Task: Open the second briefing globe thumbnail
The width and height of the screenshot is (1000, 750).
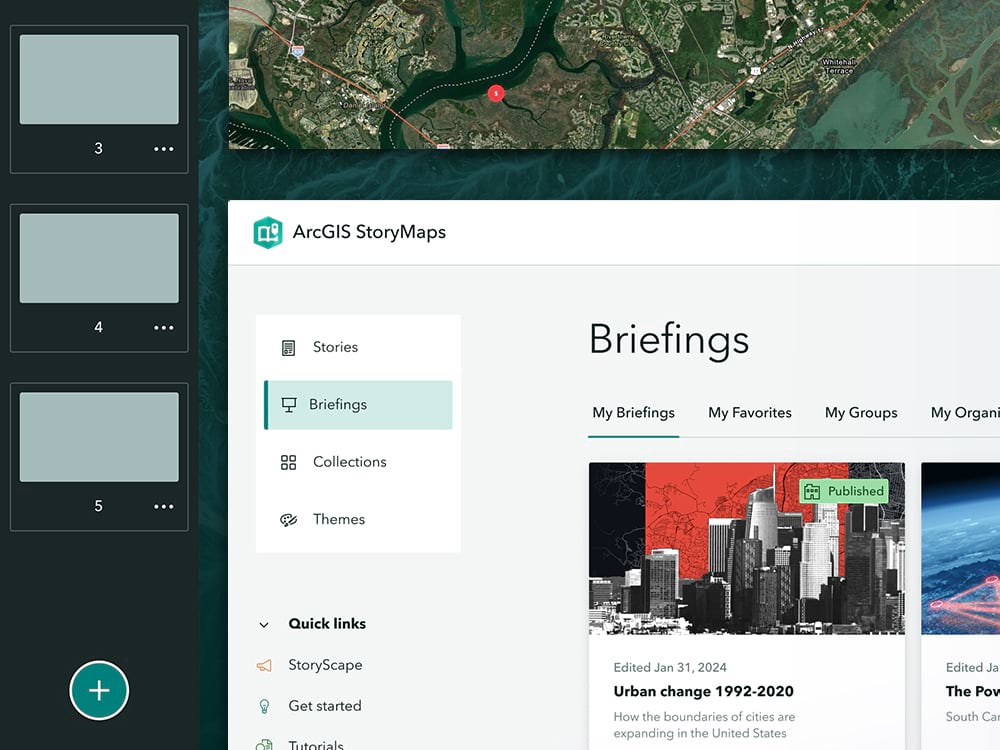Action: coord(960,548)
